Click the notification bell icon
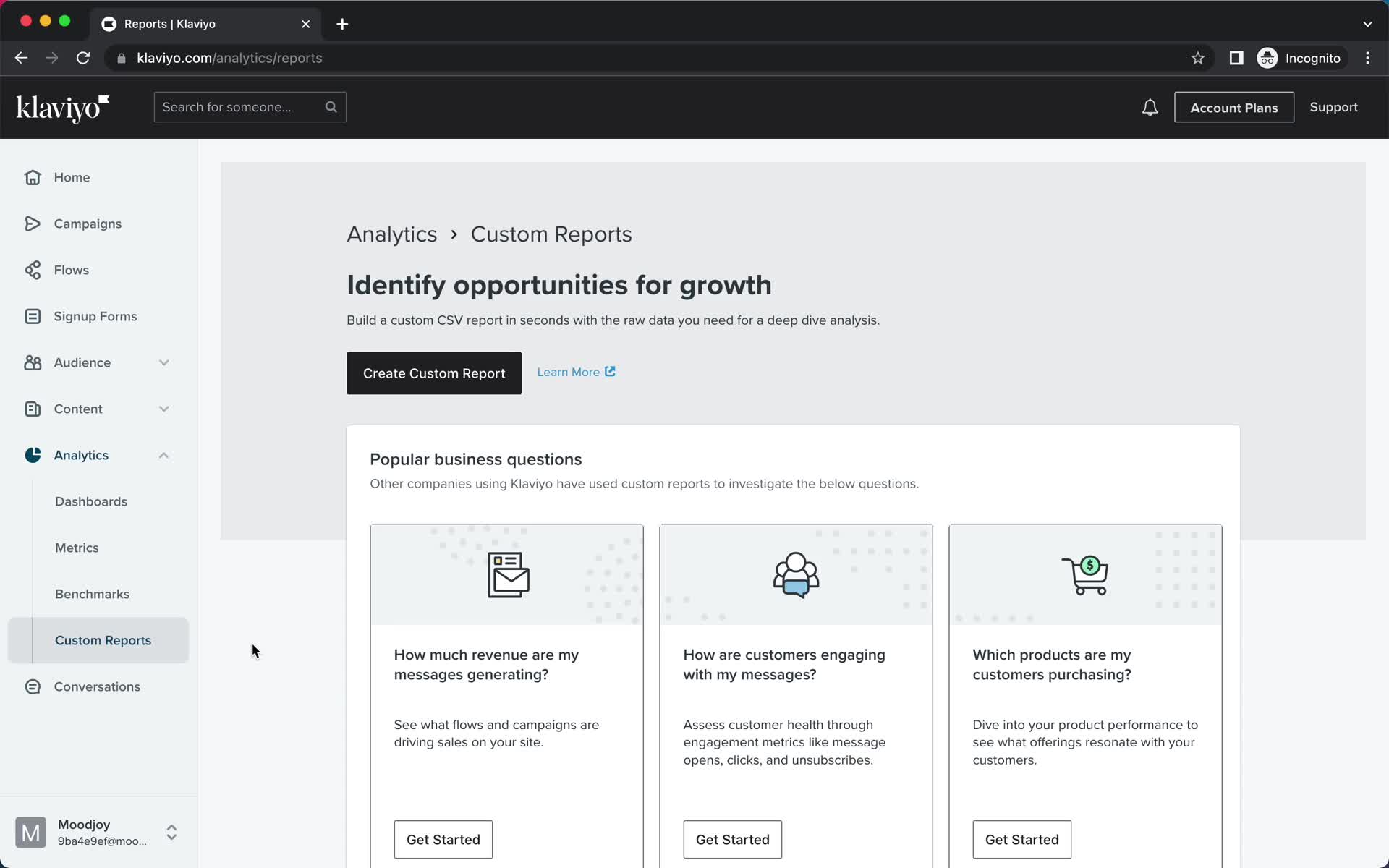The width and height of the screenshot is (1389, 868). pos(1150,107)
